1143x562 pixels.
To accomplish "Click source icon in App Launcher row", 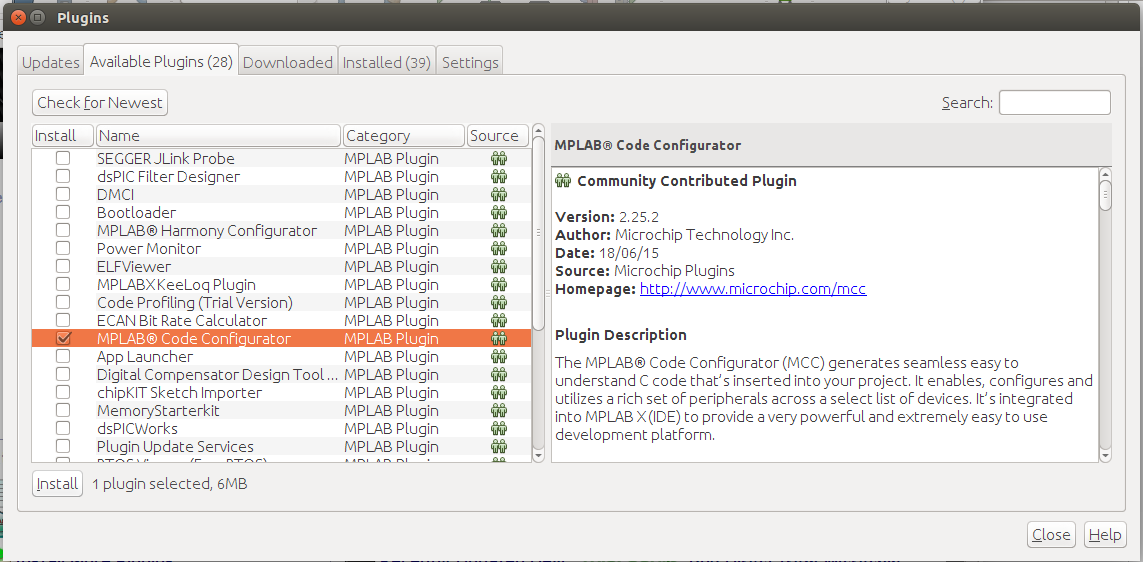I will tap(499, 356).
